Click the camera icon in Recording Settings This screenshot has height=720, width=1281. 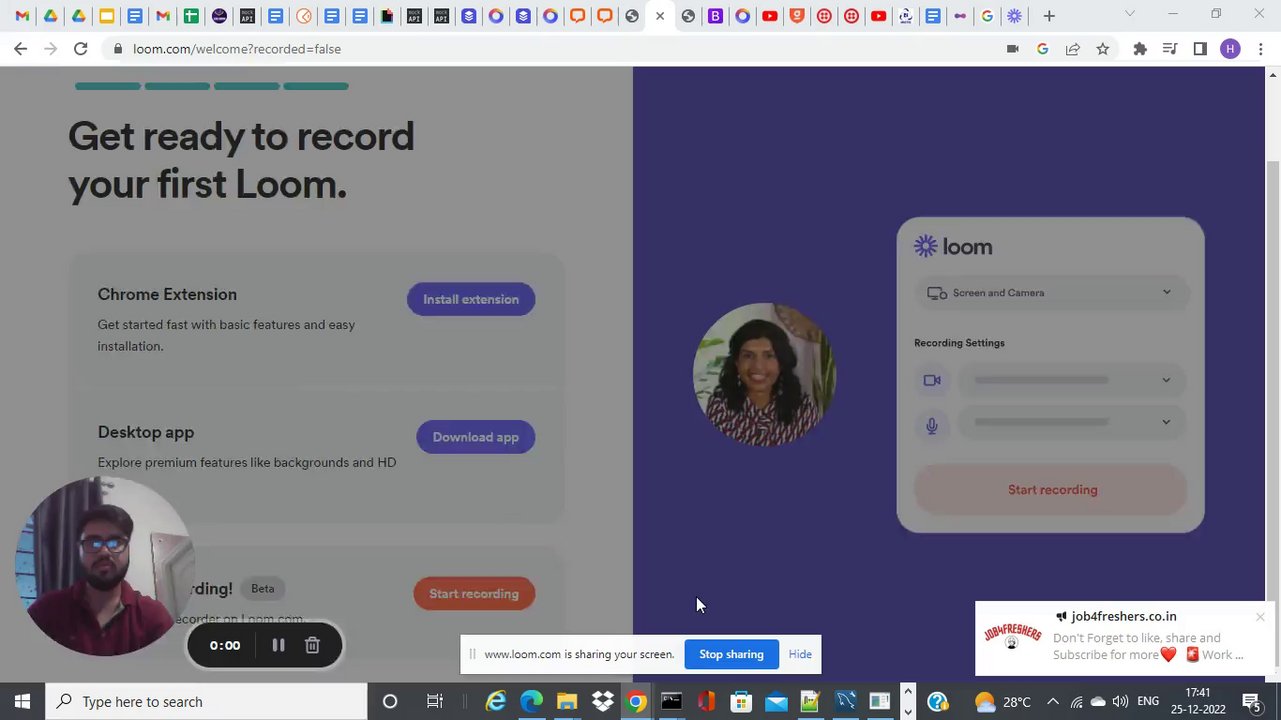pyautogui.click(x=932, y=380)
